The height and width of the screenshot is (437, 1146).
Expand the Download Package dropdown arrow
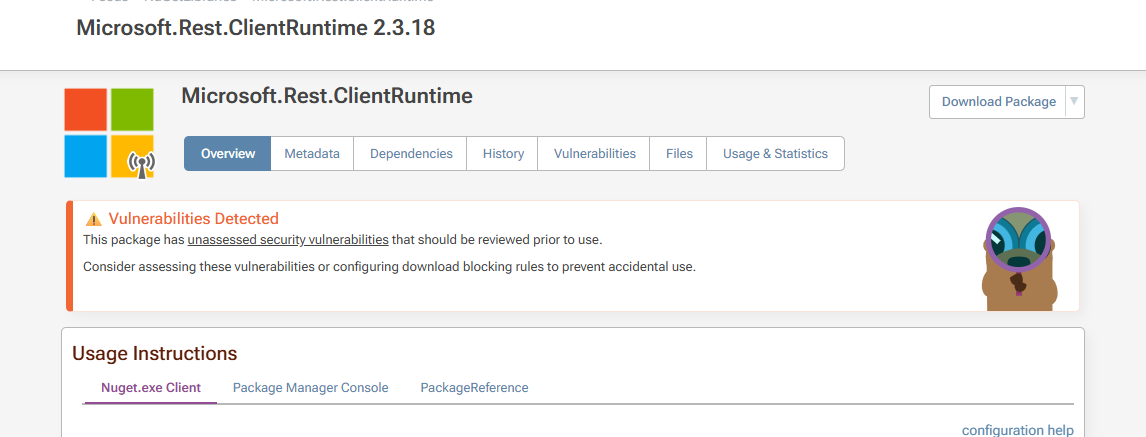[1074, 101]
